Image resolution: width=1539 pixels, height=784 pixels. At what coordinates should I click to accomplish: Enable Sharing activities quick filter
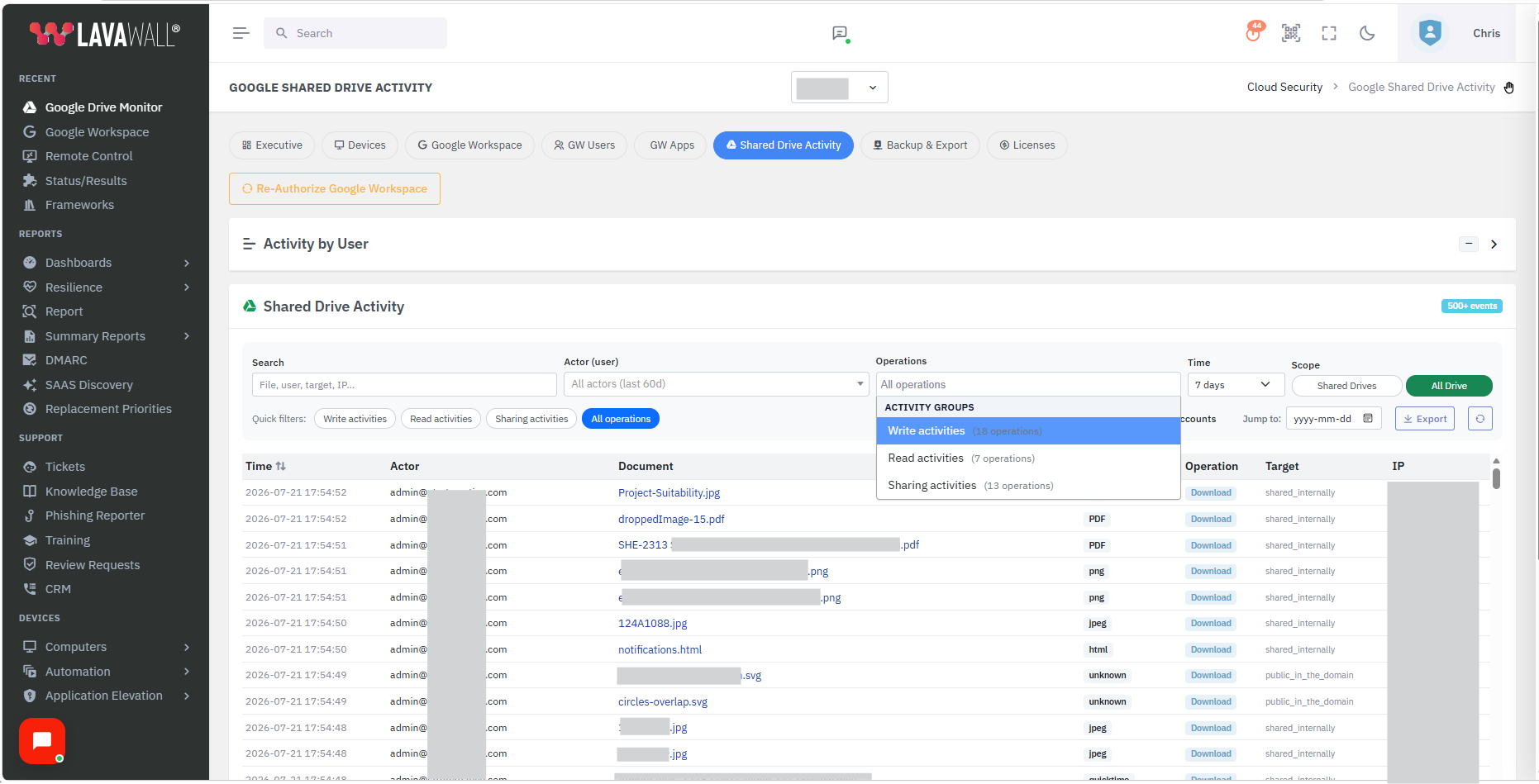pyautogui.click(x=531, y=419)
